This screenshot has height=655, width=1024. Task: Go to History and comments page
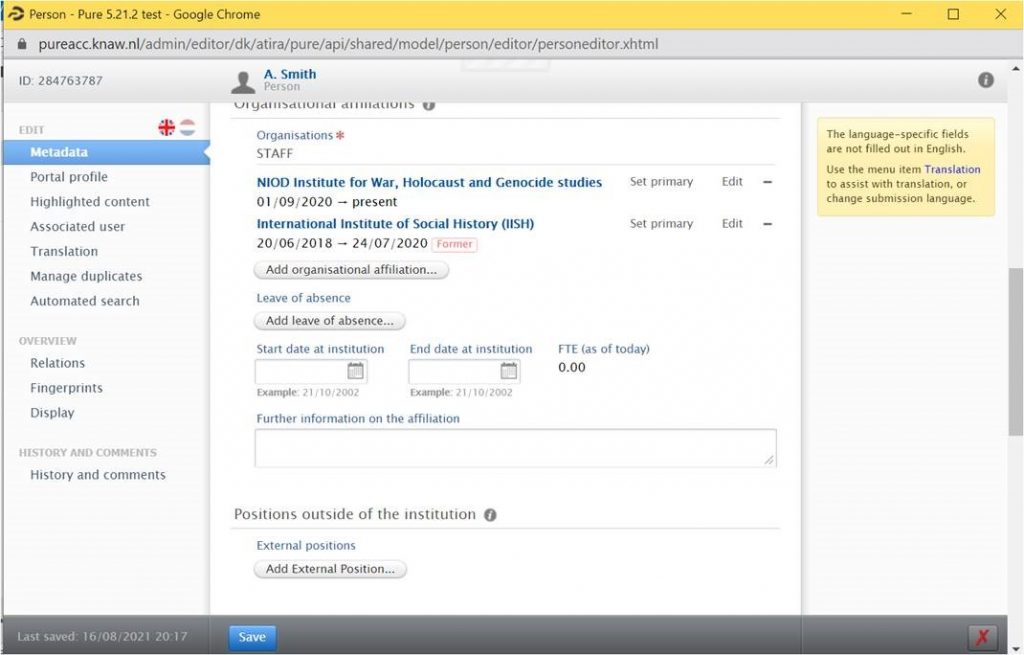[x=98, y=475]
